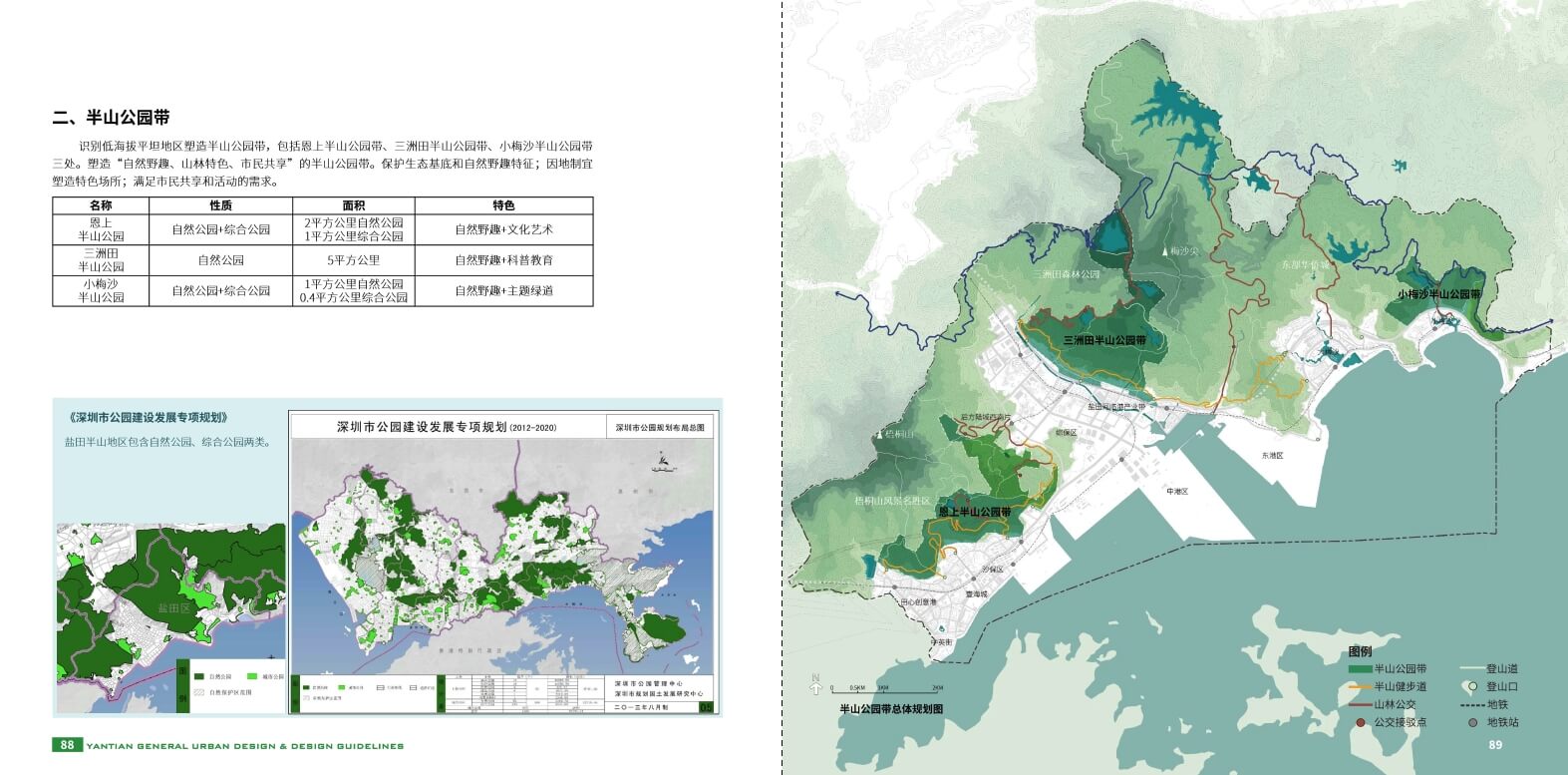Click the "三洲田半山公园带" map label
1568x775 pixels.
(1103, 340)
